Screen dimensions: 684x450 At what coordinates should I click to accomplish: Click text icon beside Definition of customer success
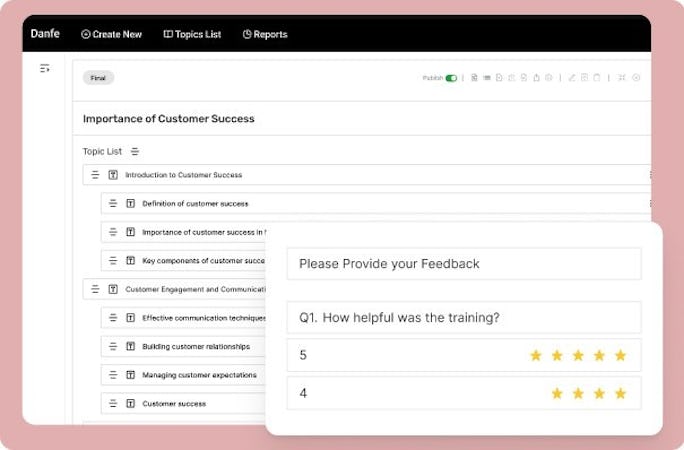click(130, 204)
